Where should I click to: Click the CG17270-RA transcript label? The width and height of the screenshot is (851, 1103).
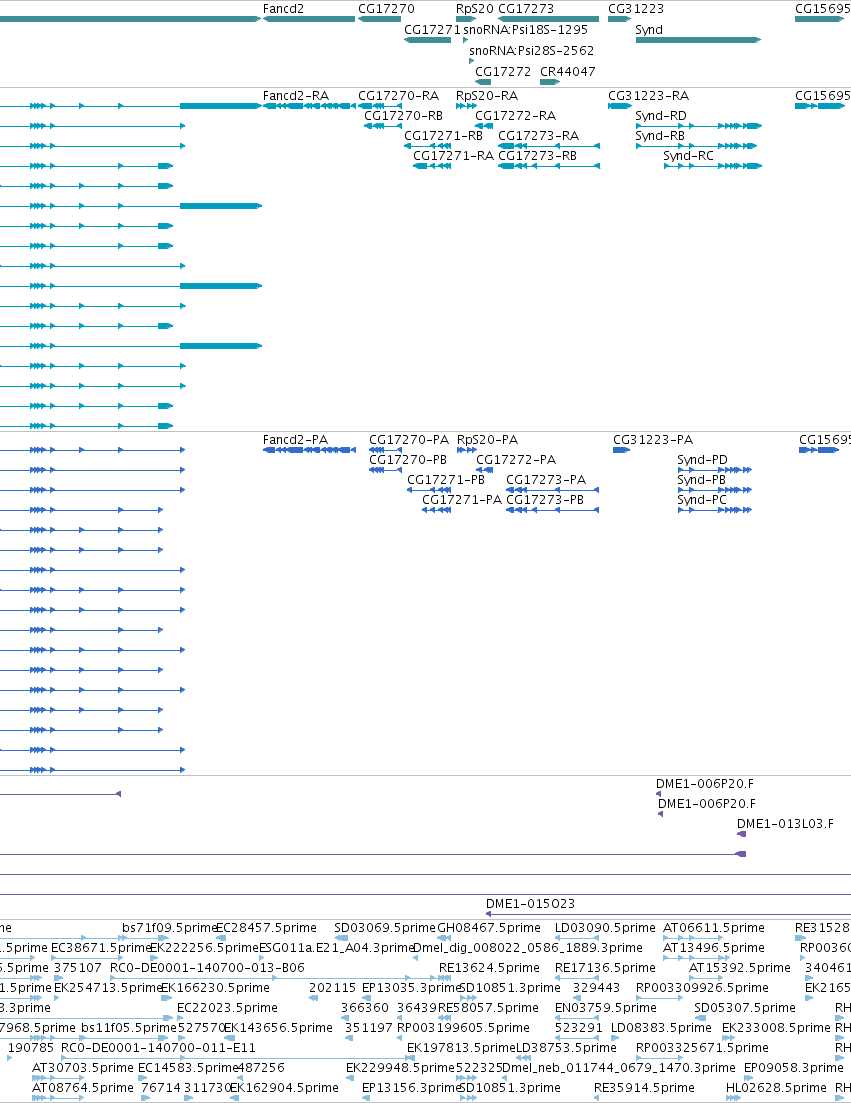click(399, 96)
